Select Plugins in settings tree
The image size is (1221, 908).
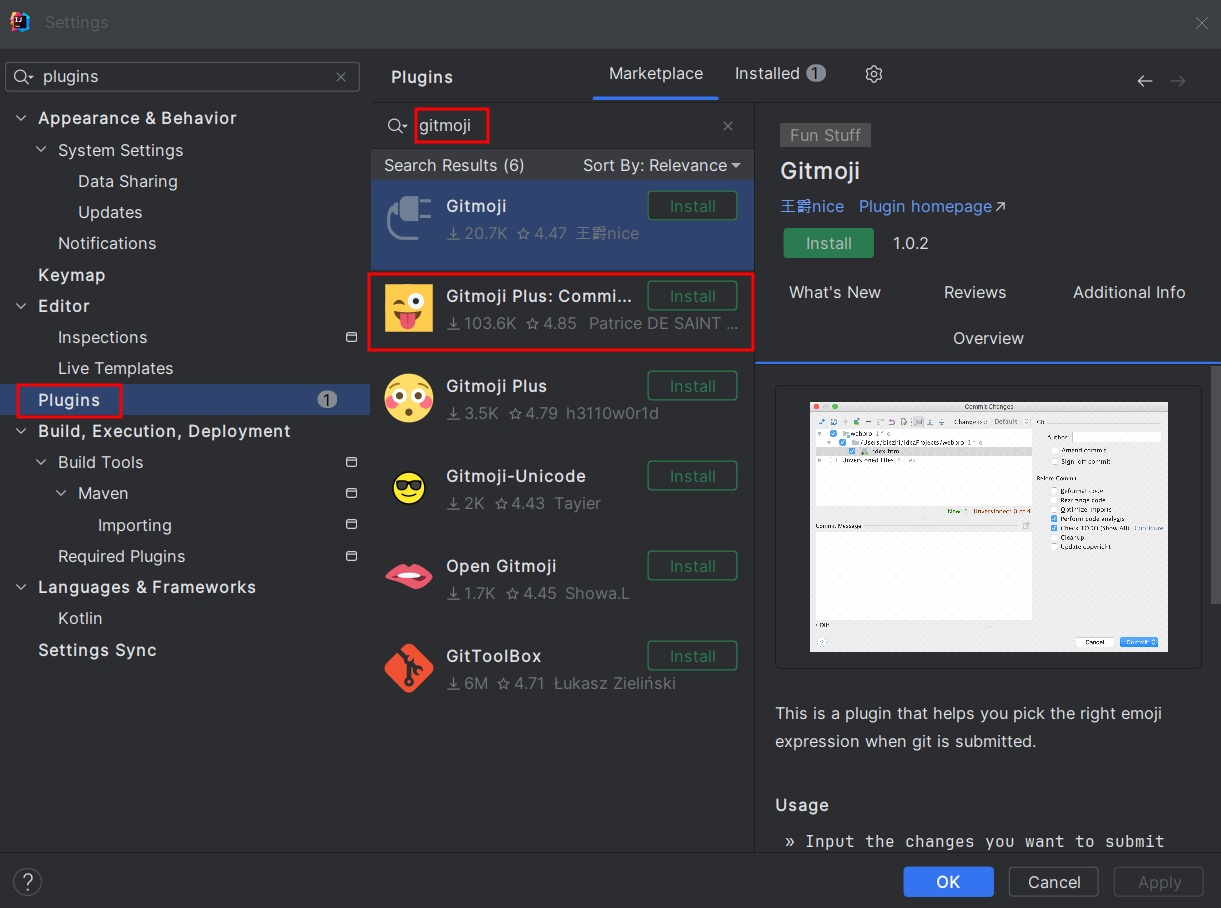185,400
